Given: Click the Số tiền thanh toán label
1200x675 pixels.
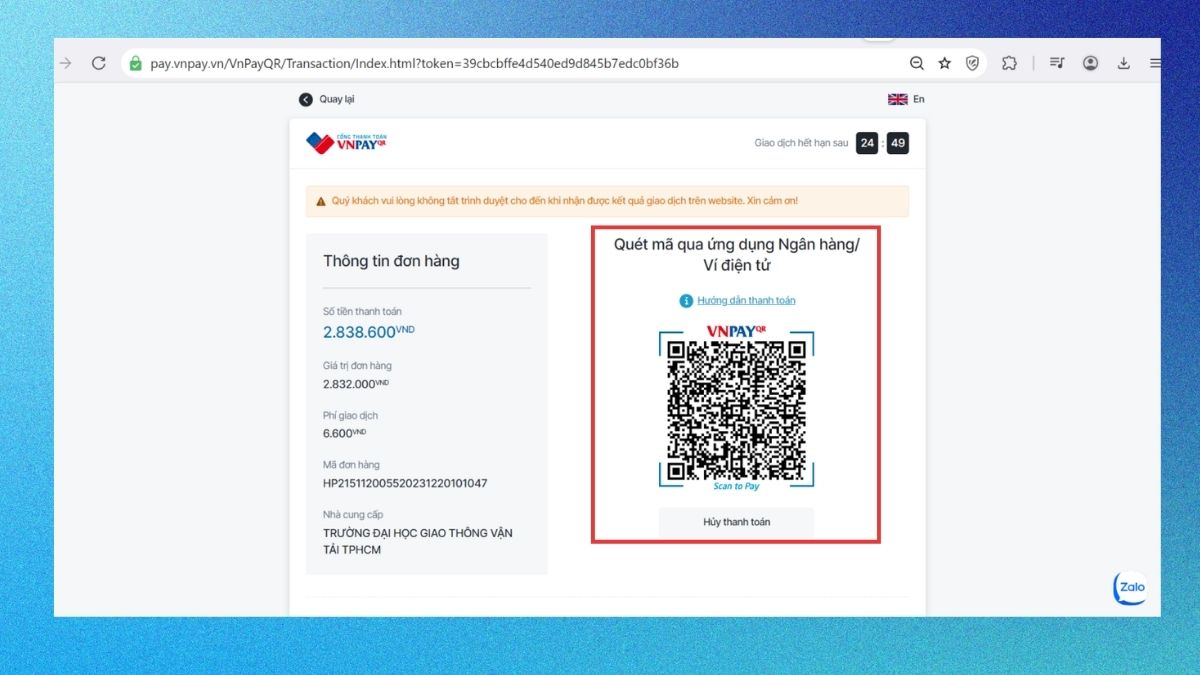Looking at the screenshot, I should pyautogui.click(x=362, y=312).
